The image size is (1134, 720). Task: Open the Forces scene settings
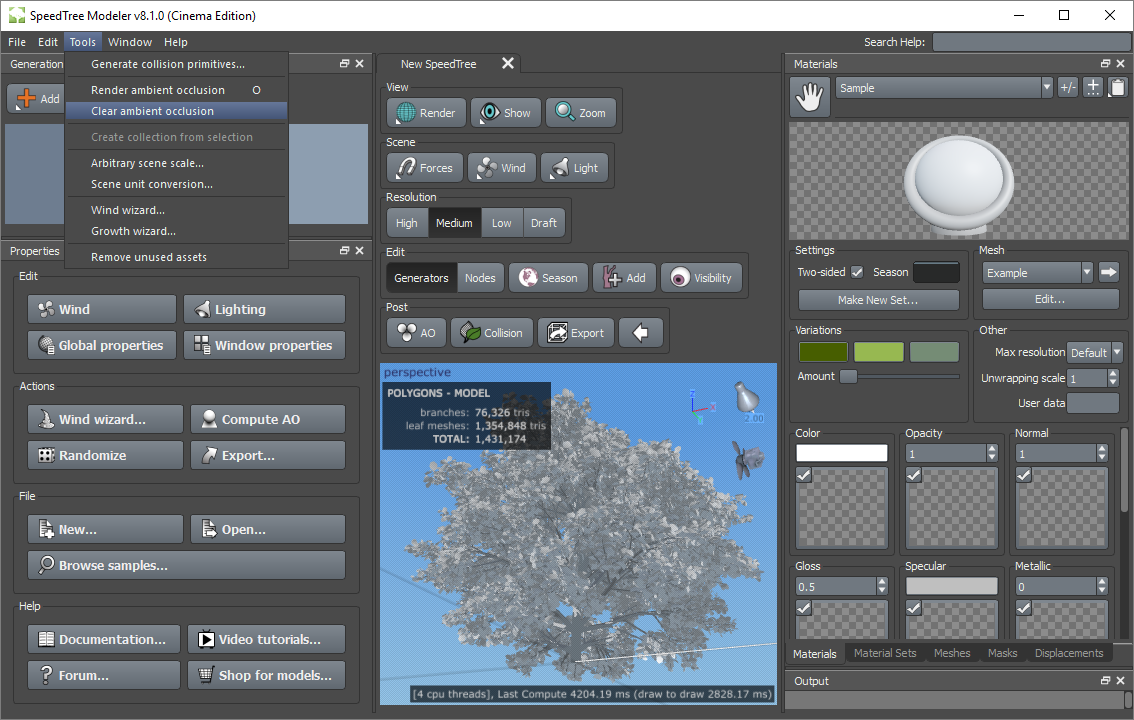click(x=425, y=168)
